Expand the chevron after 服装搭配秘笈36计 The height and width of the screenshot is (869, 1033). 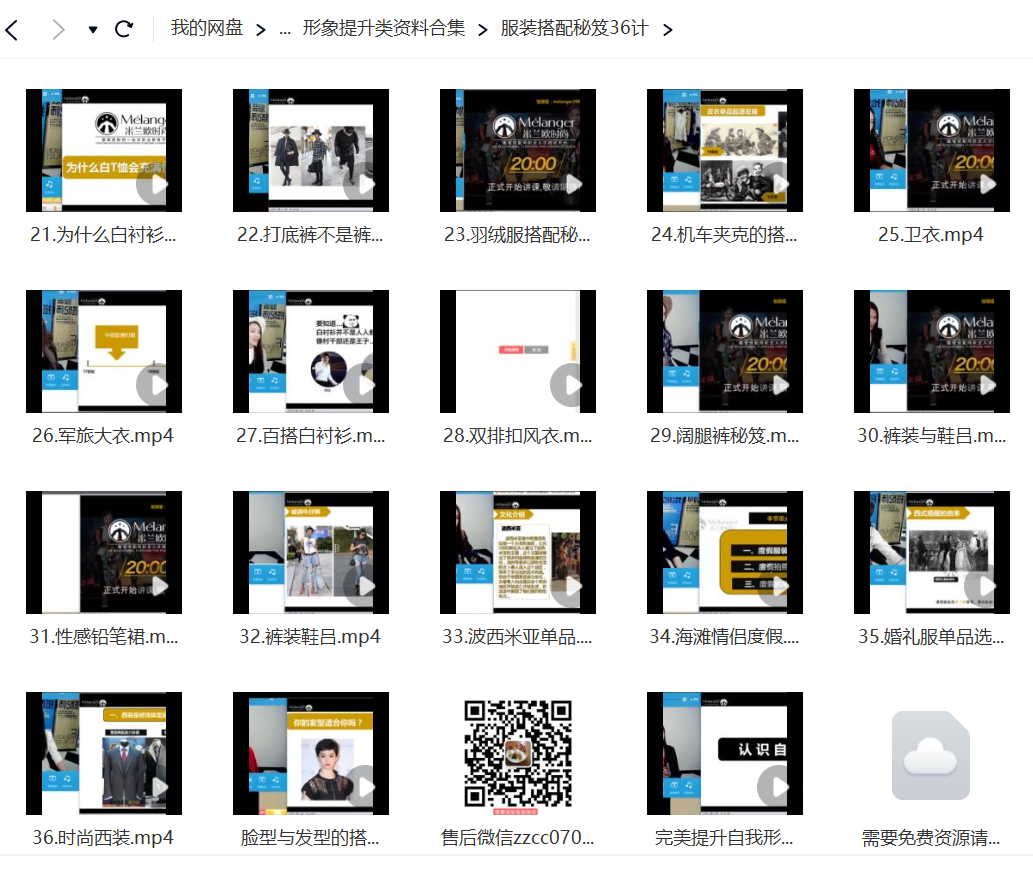(x=668, y=30)
